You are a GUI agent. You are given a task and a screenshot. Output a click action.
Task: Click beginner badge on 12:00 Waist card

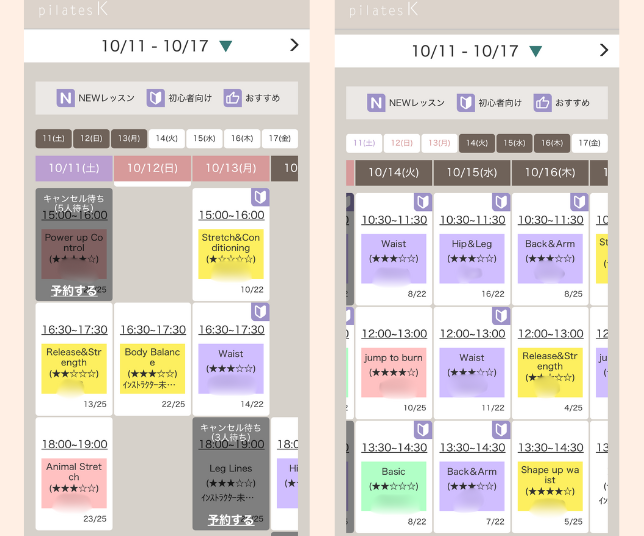(x=501, y=316)
